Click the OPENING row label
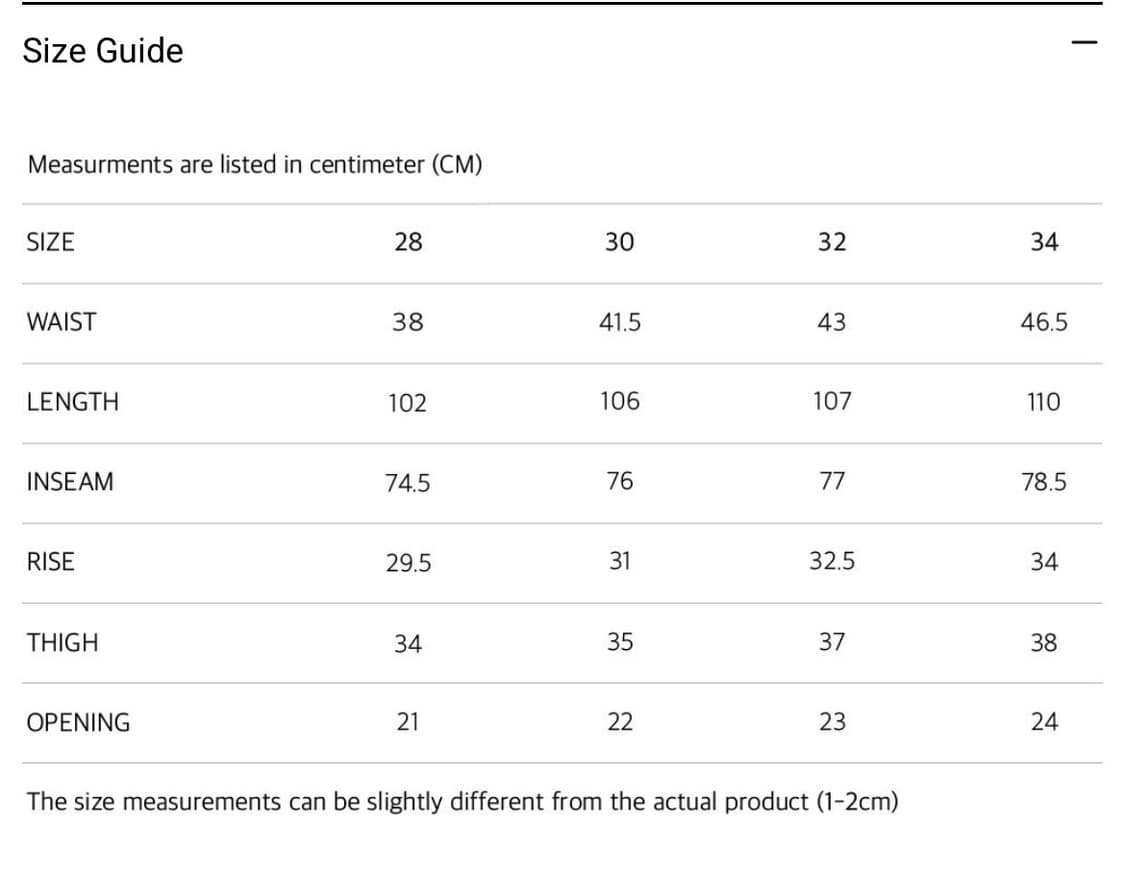The width and height of the screenshot is (1125, 874). 78,722
